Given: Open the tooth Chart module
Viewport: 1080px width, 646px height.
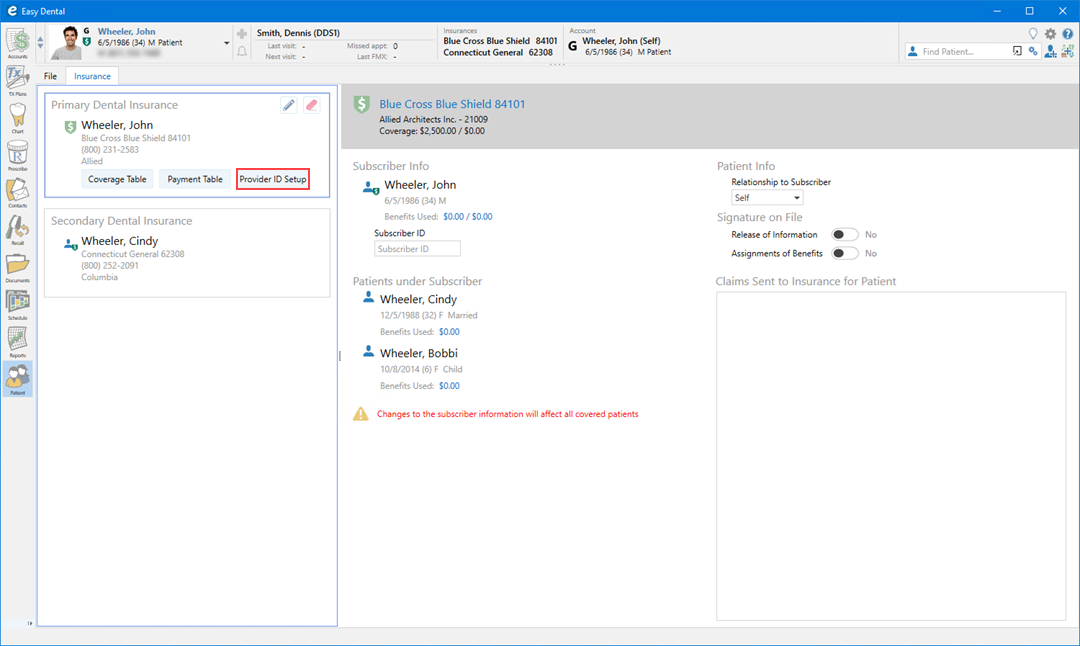Looking at the screenshot, I should click(x=17, y=117).
